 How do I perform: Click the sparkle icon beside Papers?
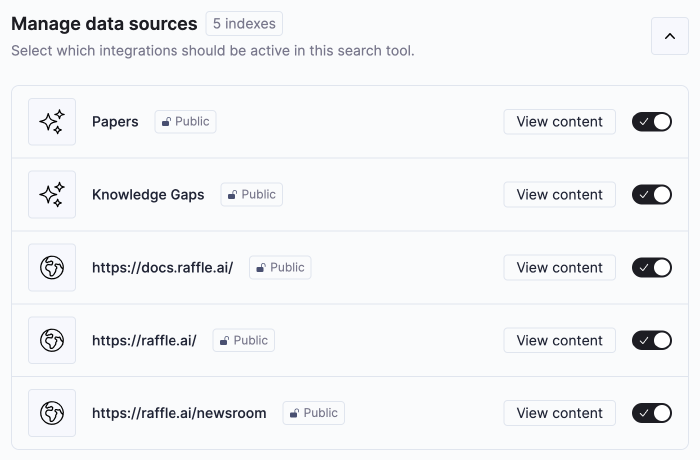(52, 121)
